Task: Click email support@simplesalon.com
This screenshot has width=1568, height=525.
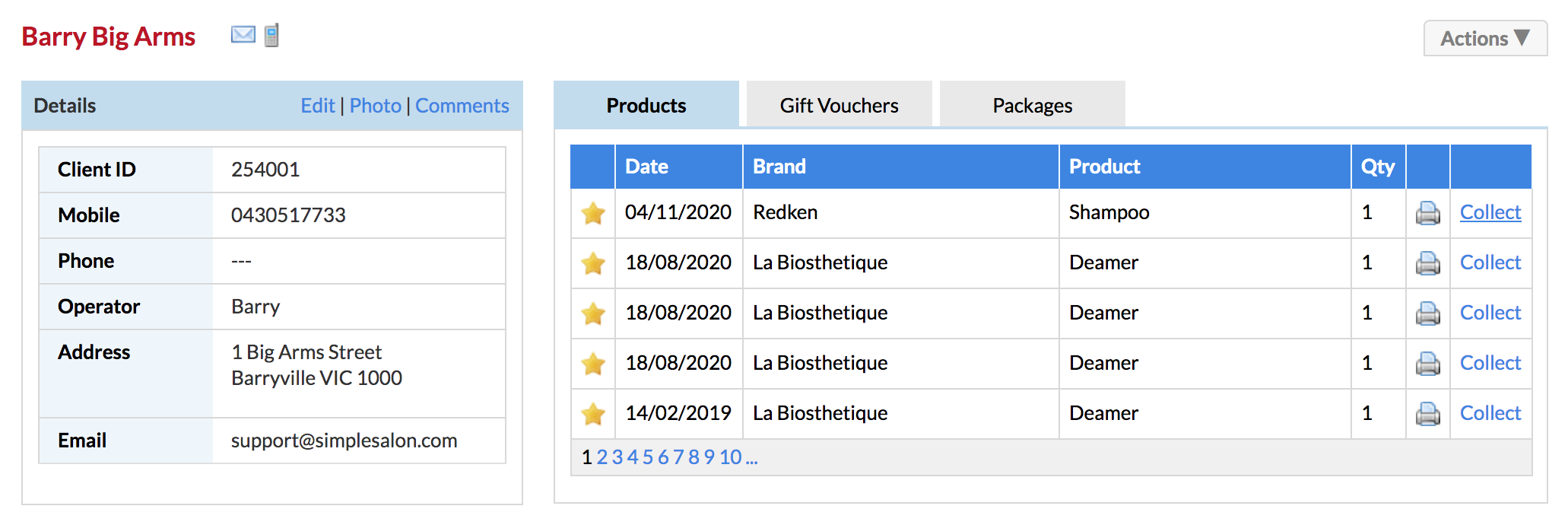Action: (x=344, y=441)
